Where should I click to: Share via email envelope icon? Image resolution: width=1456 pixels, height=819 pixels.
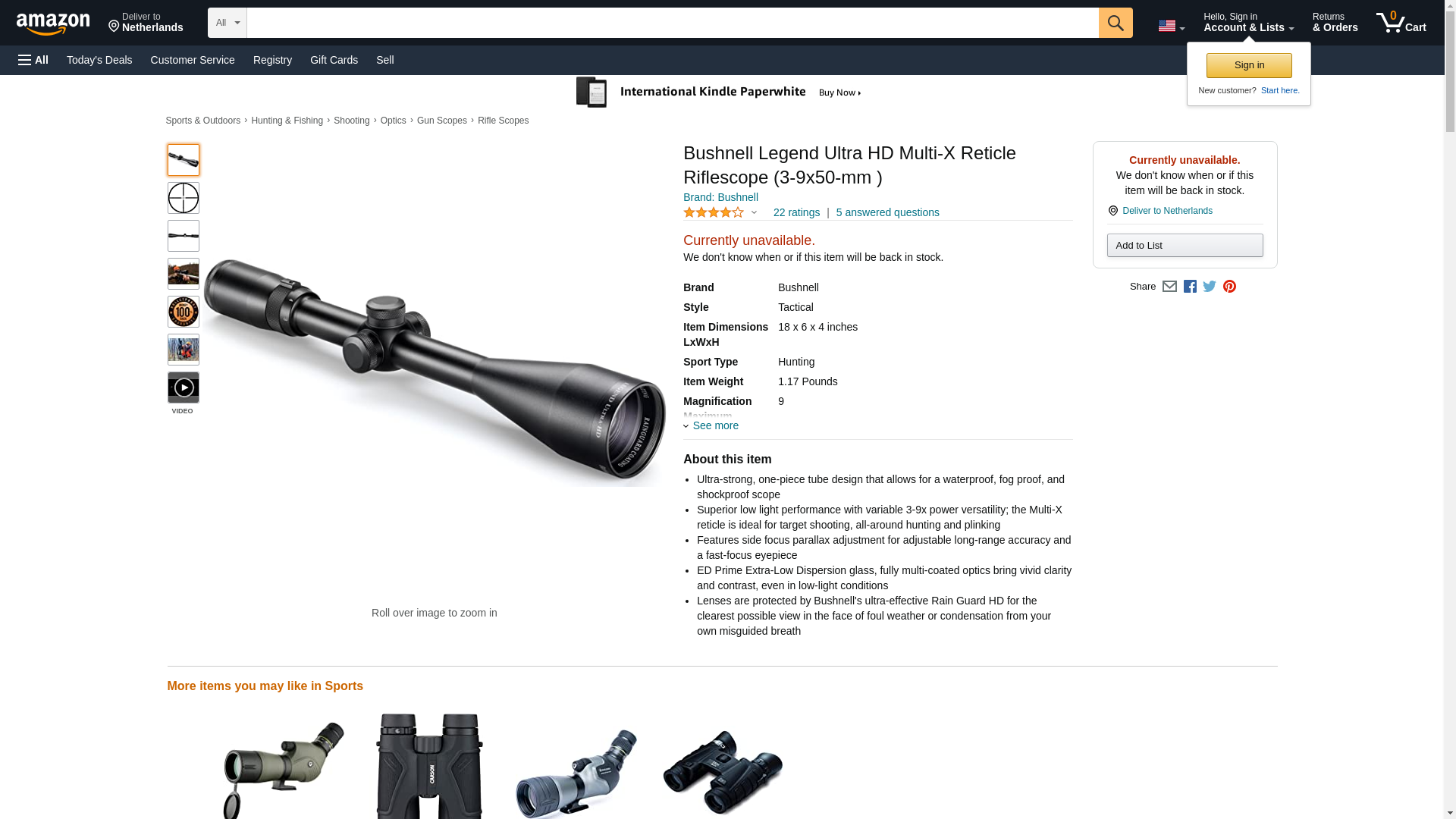(1169, 287)
